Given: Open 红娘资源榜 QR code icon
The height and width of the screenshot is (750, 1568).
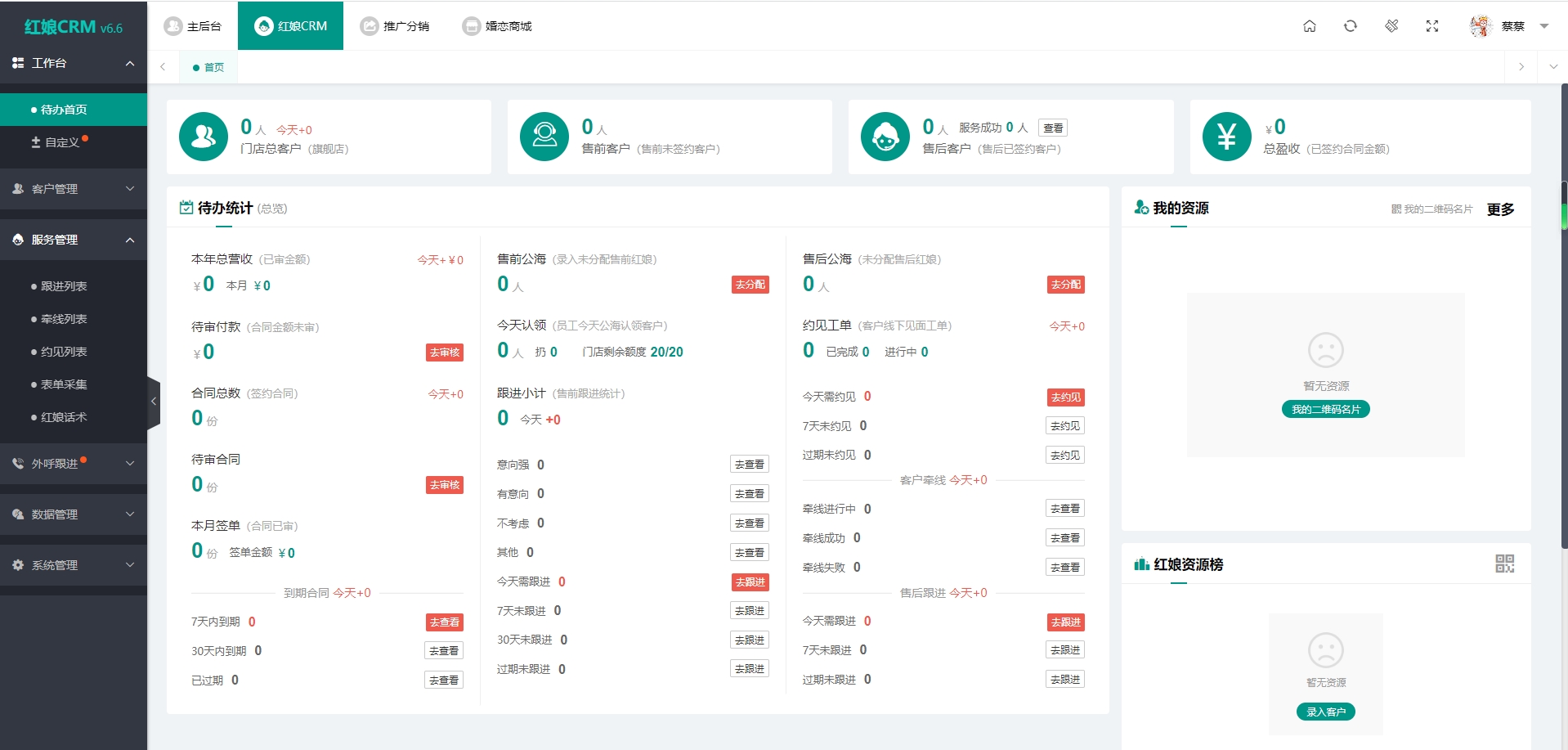Looking at the screenshot, I should click(1505, 564).
